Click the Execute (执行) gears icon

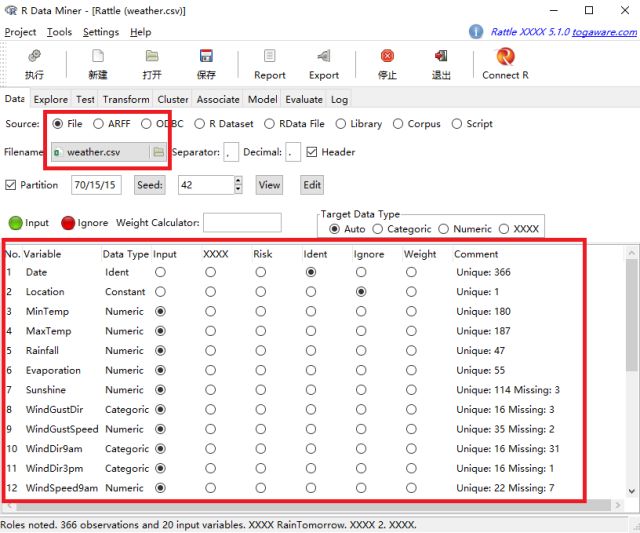34,56
